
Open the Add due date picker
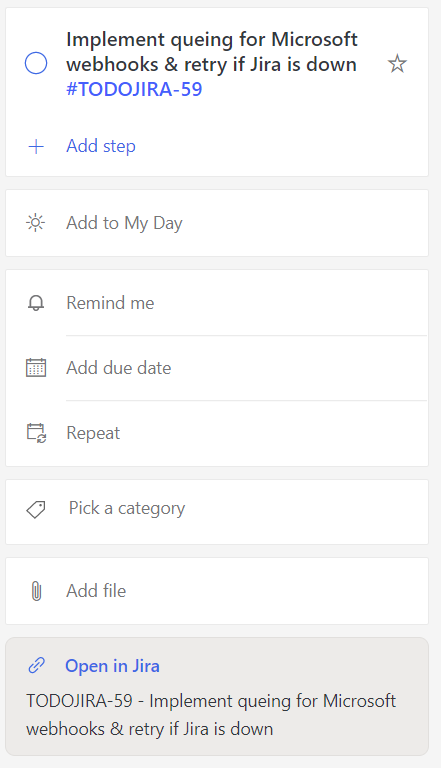[217, 368]
